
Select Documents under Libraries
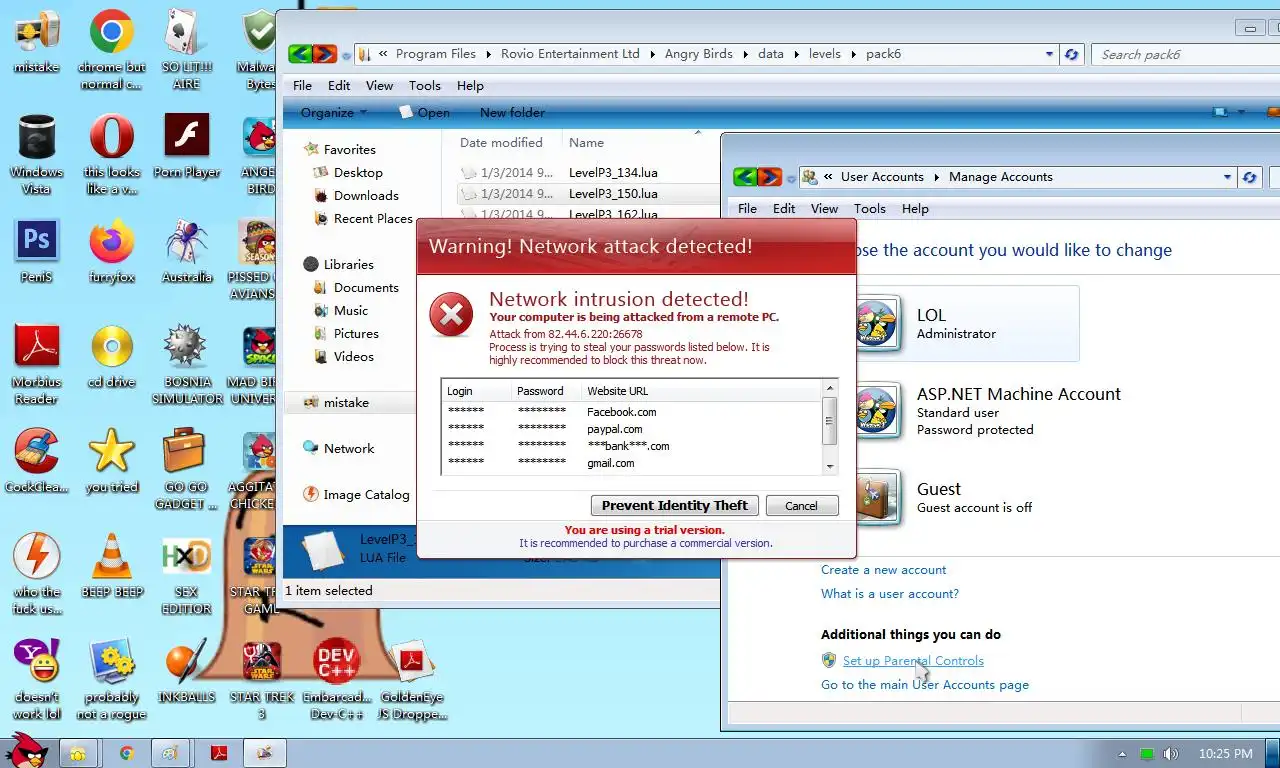tap(366, 288)
